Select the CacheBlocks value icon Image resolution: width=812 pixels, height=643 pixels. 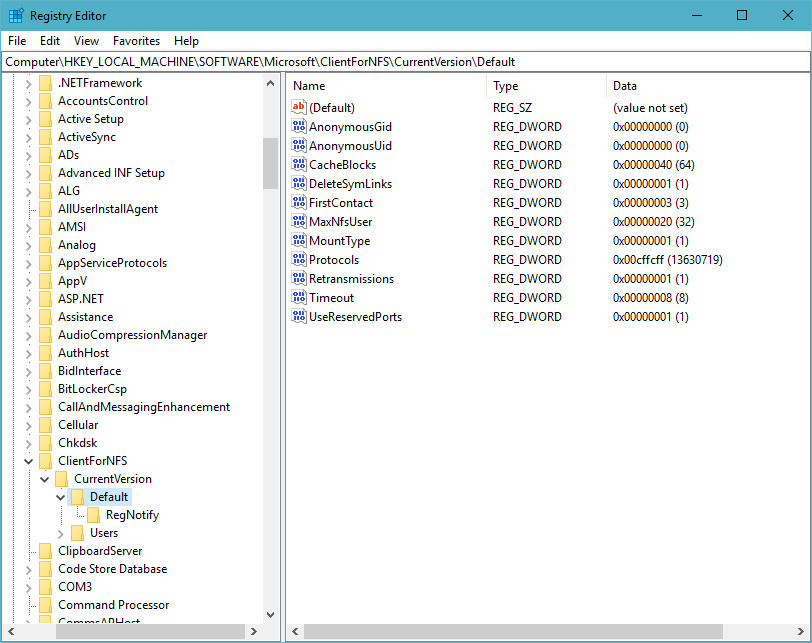click(298, 165)
